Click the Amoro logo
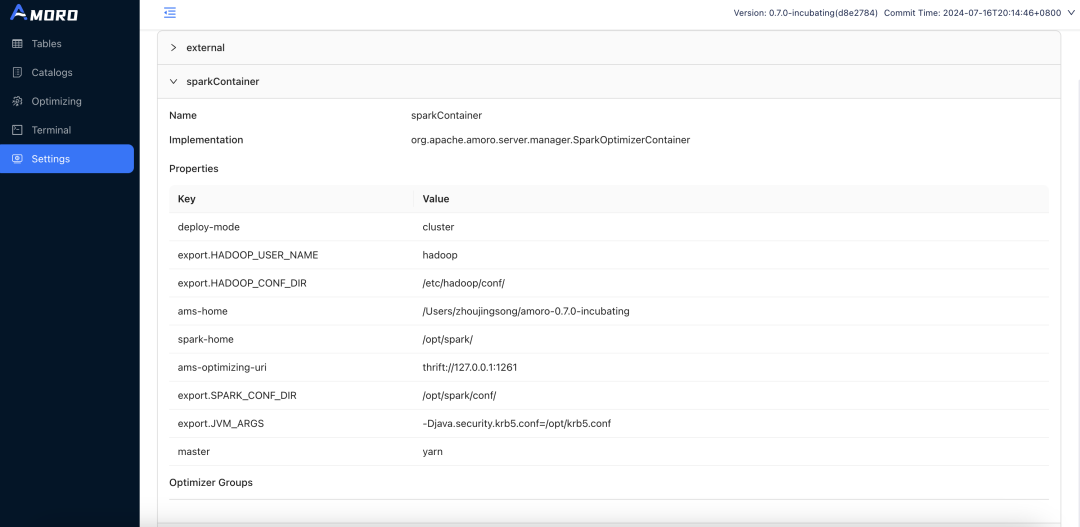Image resolution: width=1080 pixels, height=527 pixels. [44, 14]
